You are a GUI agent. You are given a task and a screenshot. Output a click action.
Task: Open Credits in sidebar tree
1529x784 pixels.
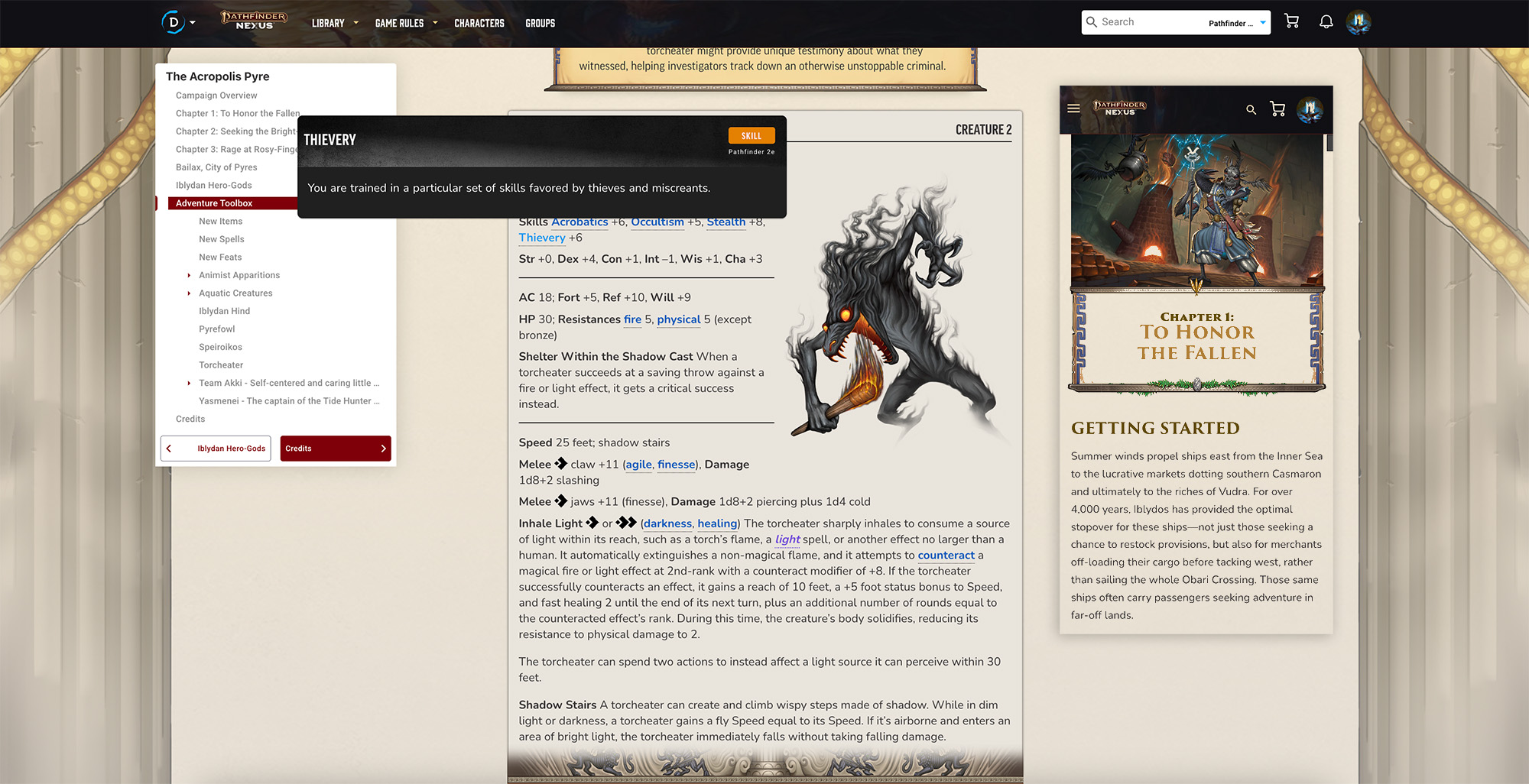[190, 419]
